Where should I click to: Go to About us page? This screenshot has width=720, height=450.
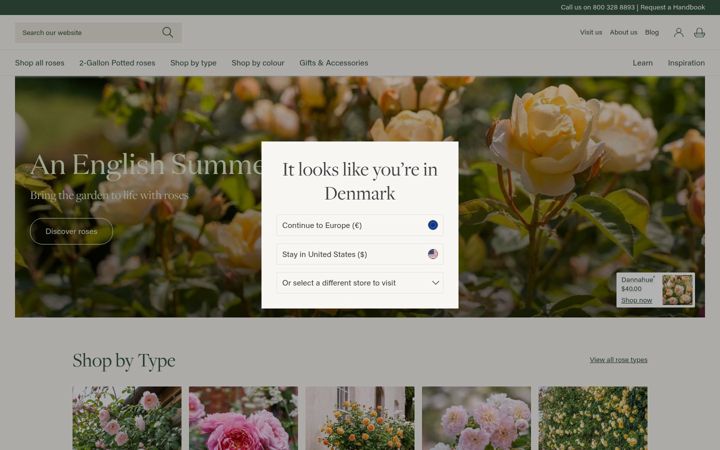click(x=623, y=32)
